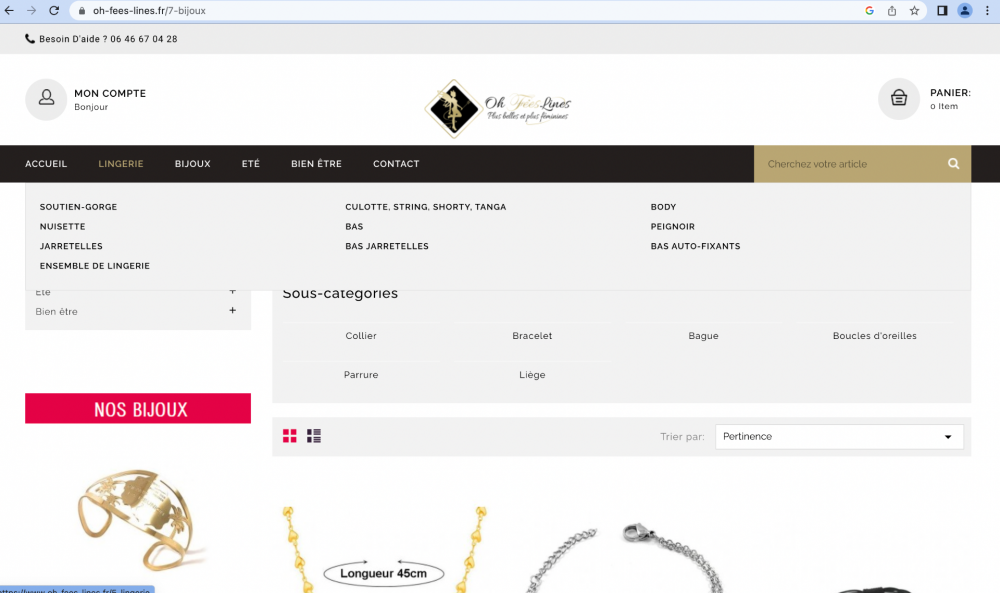Open Chrome three-dot menu
This screenshot has height=593, width=1000.
pyautogui.click(x=987, y=11)
